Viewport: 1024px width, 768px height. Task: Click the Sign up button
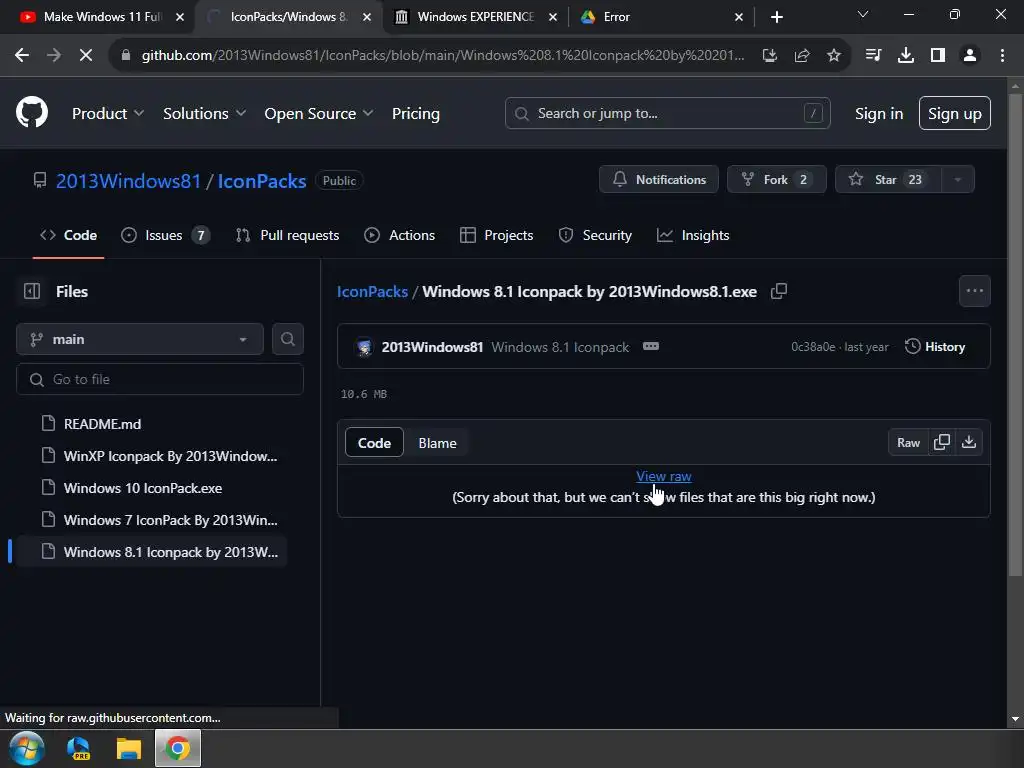click(x=954, y=113)
